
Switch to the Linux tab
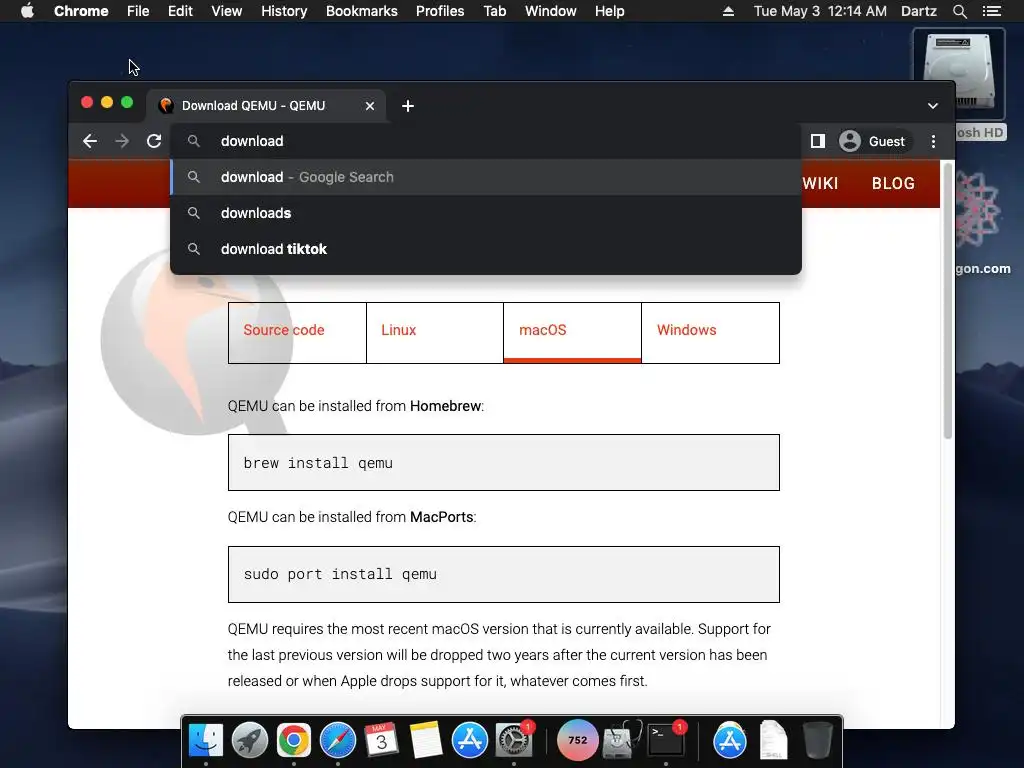pyautogui.click(x=435, y=332)
